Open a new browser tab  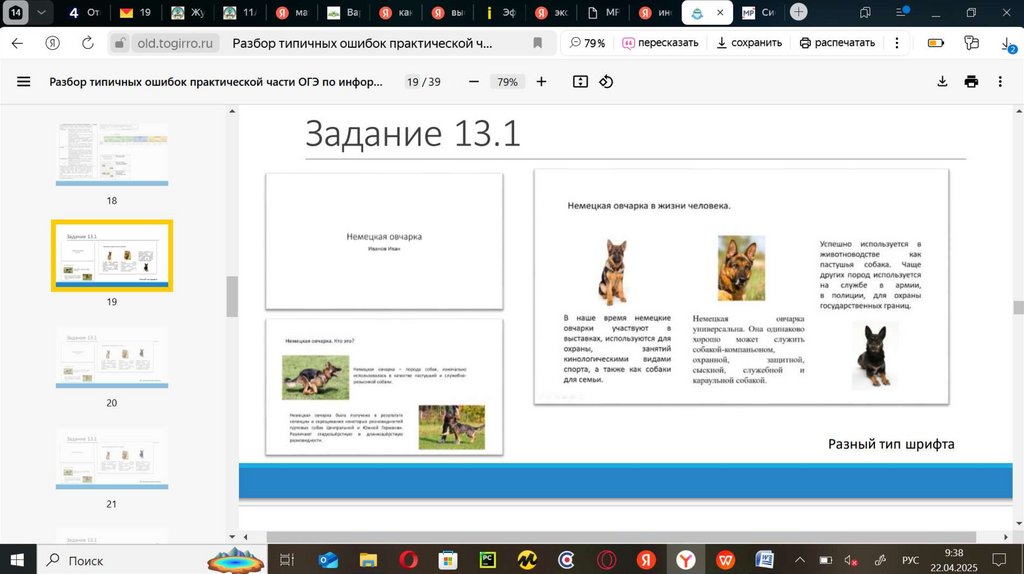tap(798, 12)
